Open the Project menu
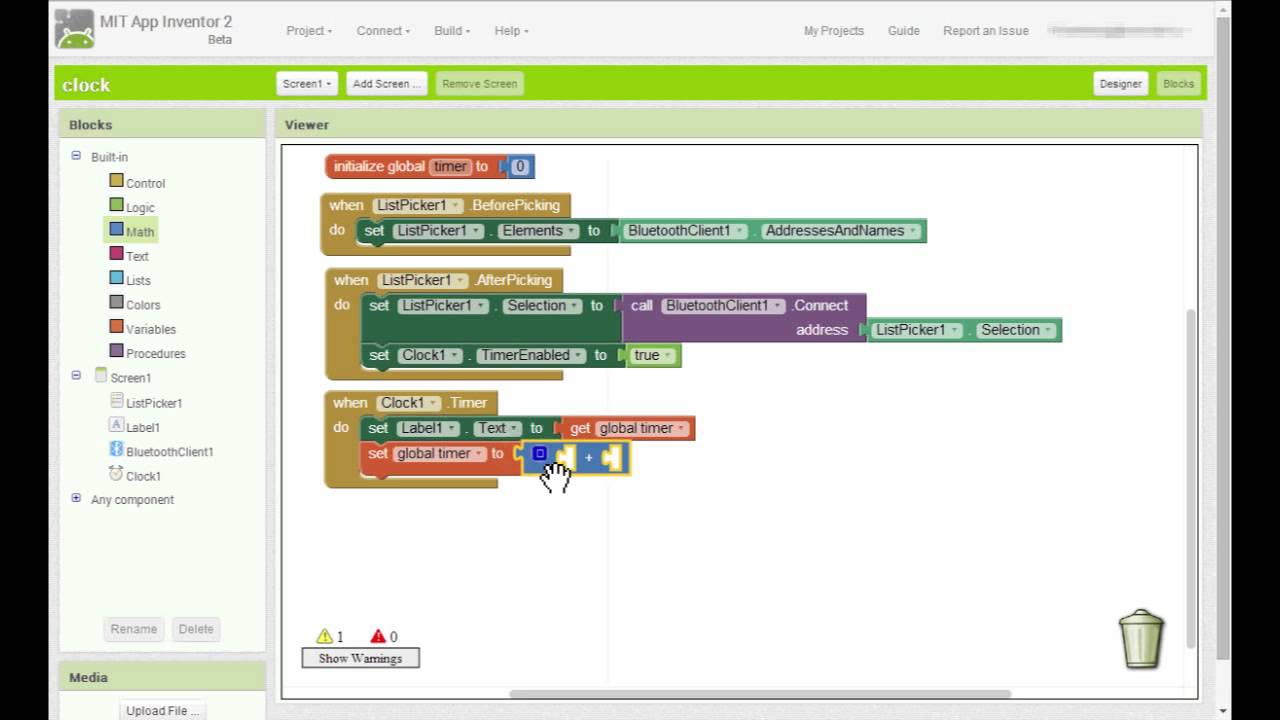 point(309,31)
